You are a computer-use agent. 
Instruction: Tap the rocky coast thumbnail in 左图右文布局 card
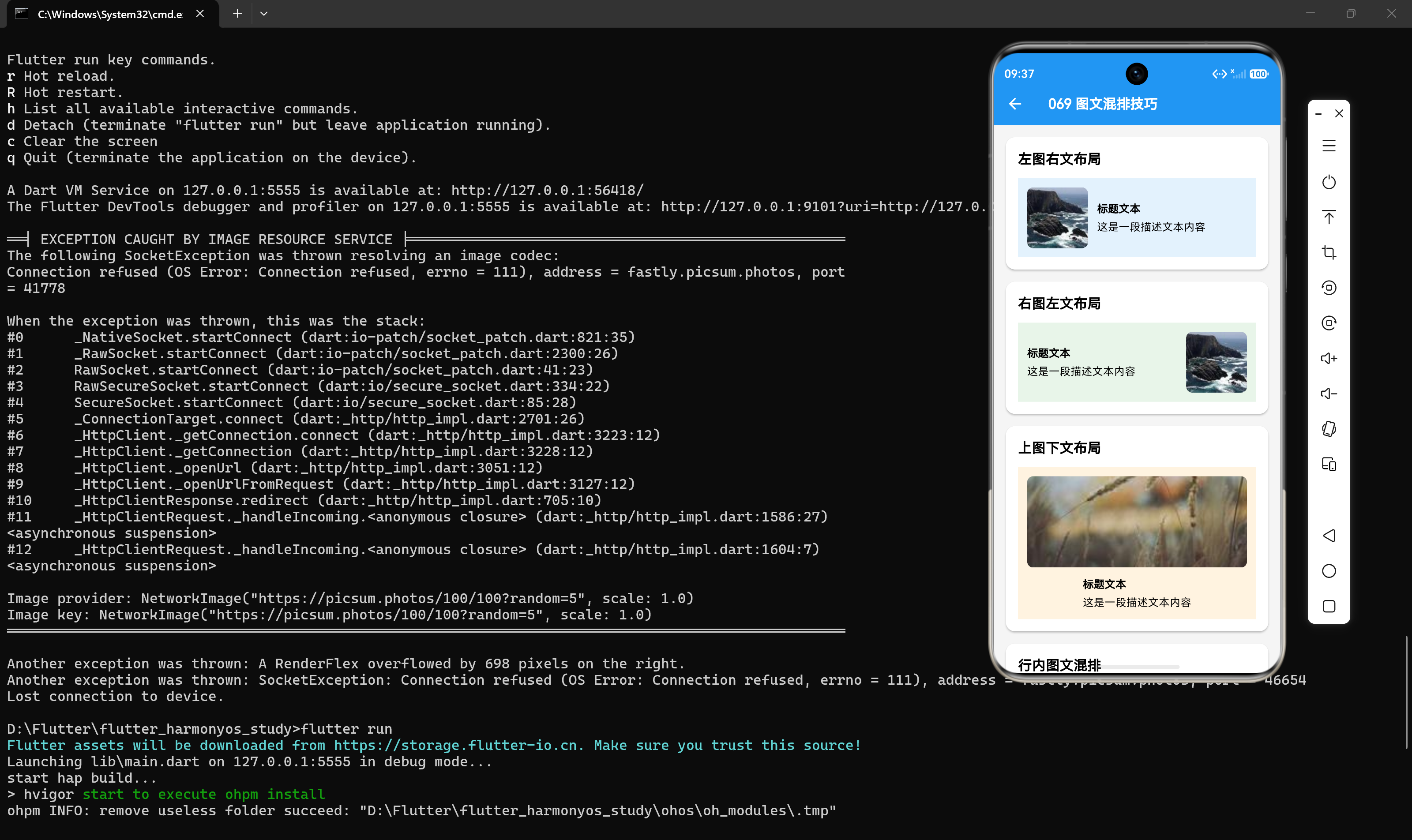tap(1057, 217)
